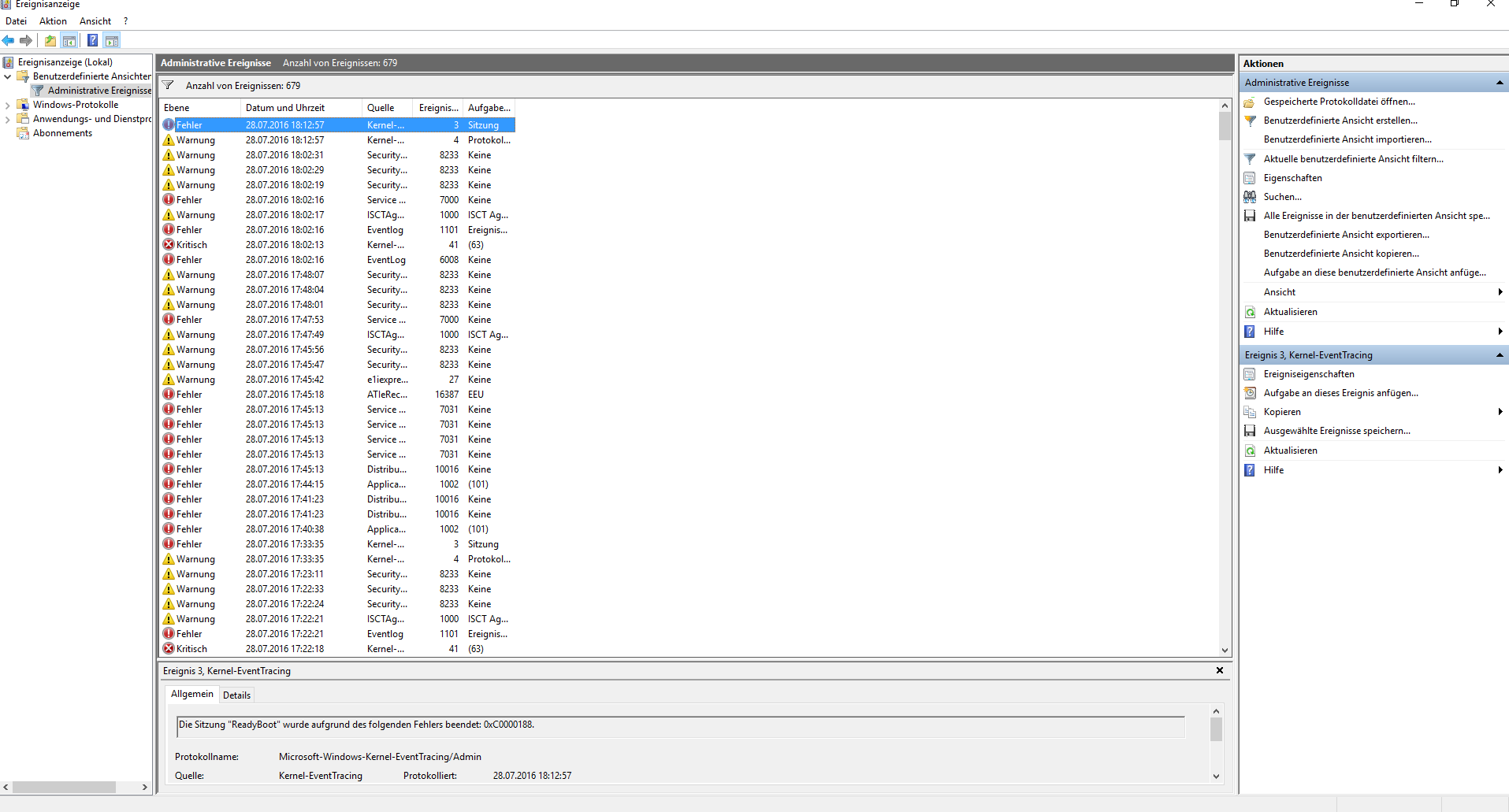Sort by the Datum und Uhrzeit column header
The image size is (1509, 812).
[x=300, y=108]
